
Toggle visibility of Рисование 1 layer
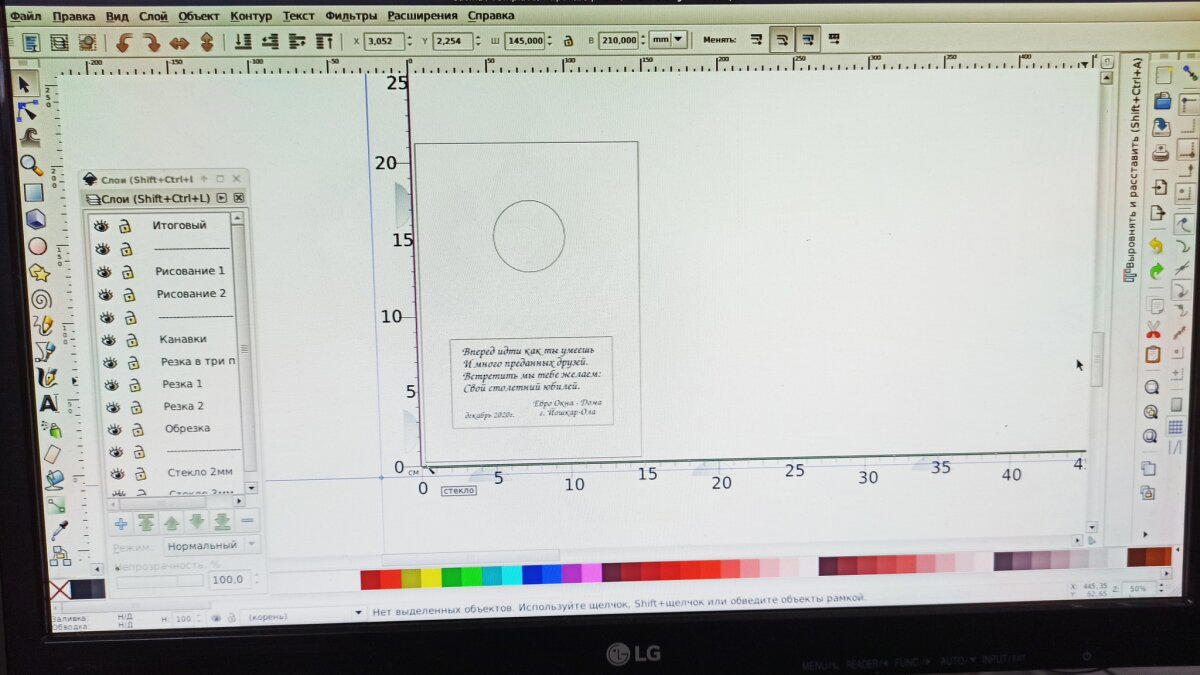pyautogui.click(x=103, y=272)
